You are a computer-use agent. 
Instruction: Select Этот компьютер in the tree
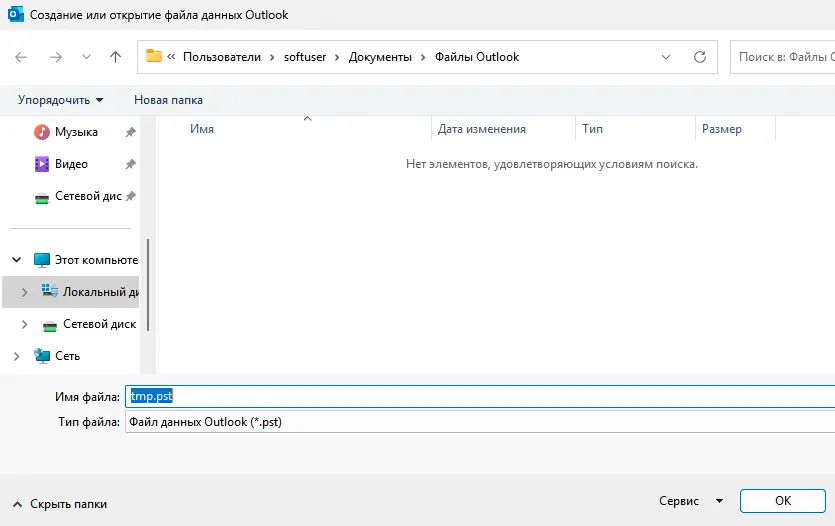(96, 260)
